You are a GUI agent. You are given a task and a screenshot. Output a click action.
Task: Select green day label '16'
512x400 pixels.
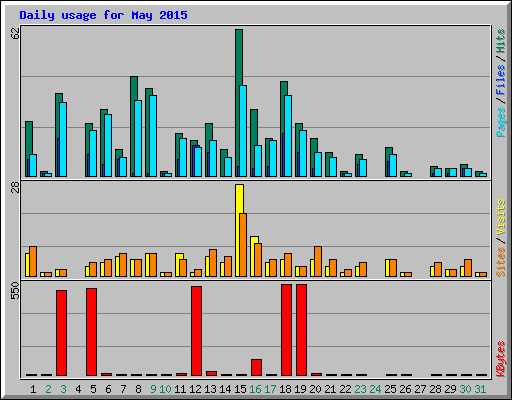(x=255, y=389)
